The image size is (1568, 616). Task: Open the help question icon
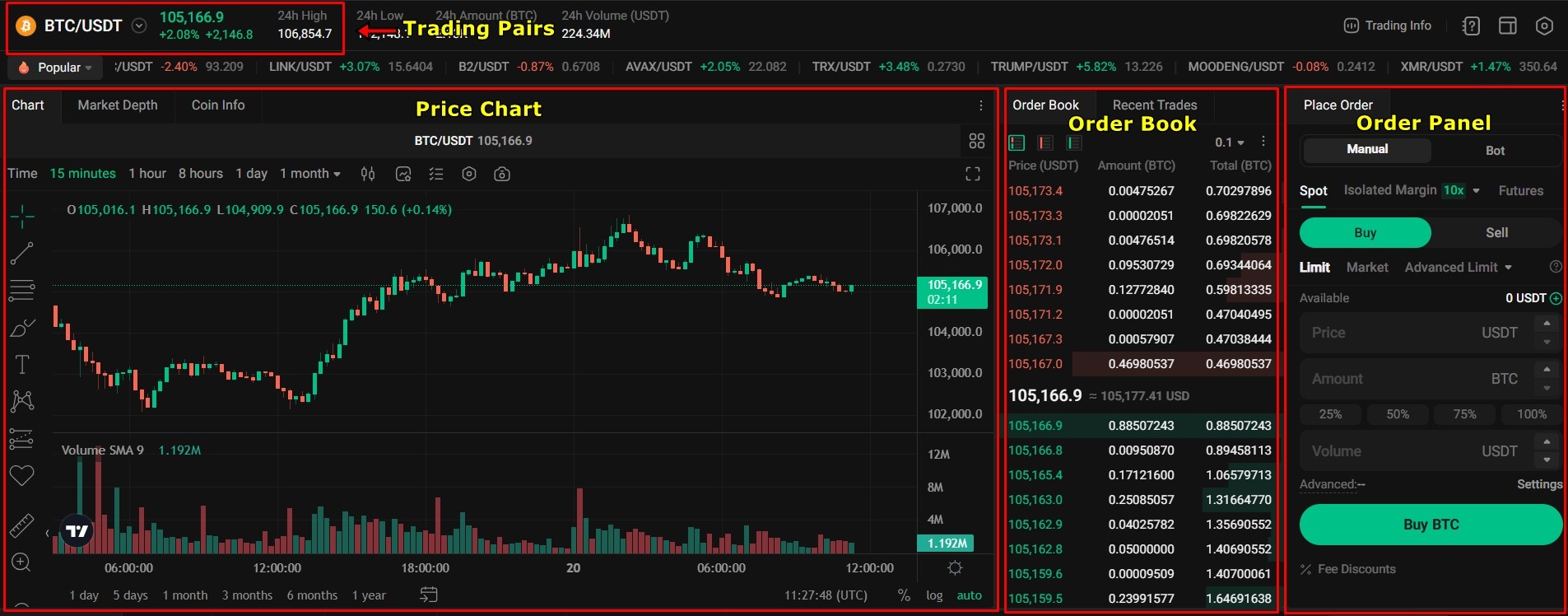1471,26
